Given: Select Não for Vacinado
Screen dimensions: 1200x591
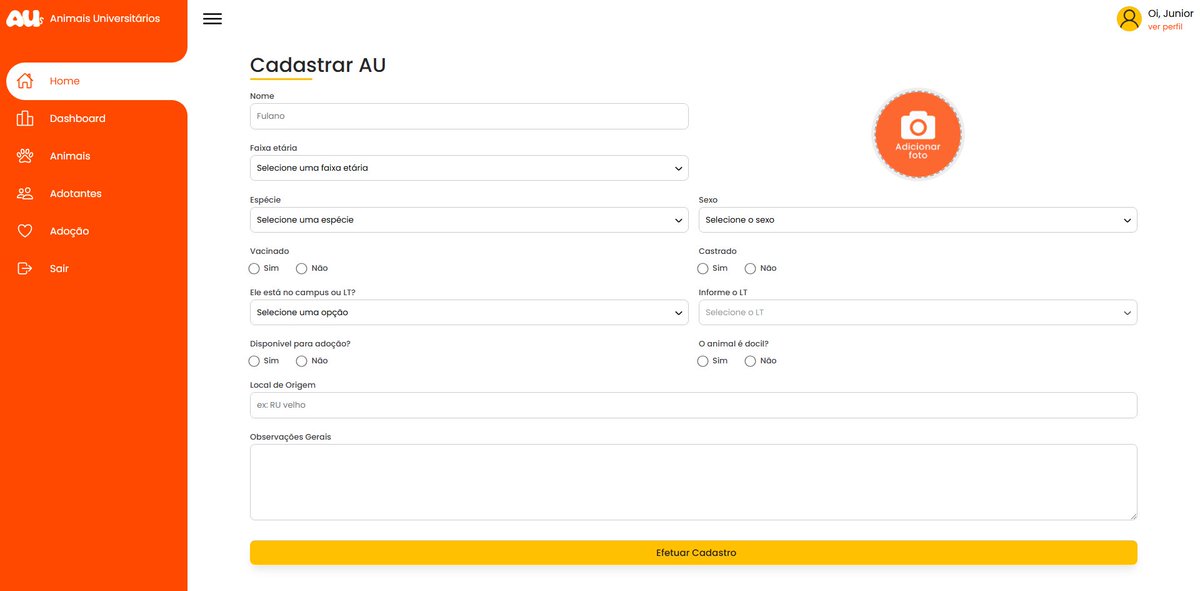Looking at the screenshot, I should [302, 268].
